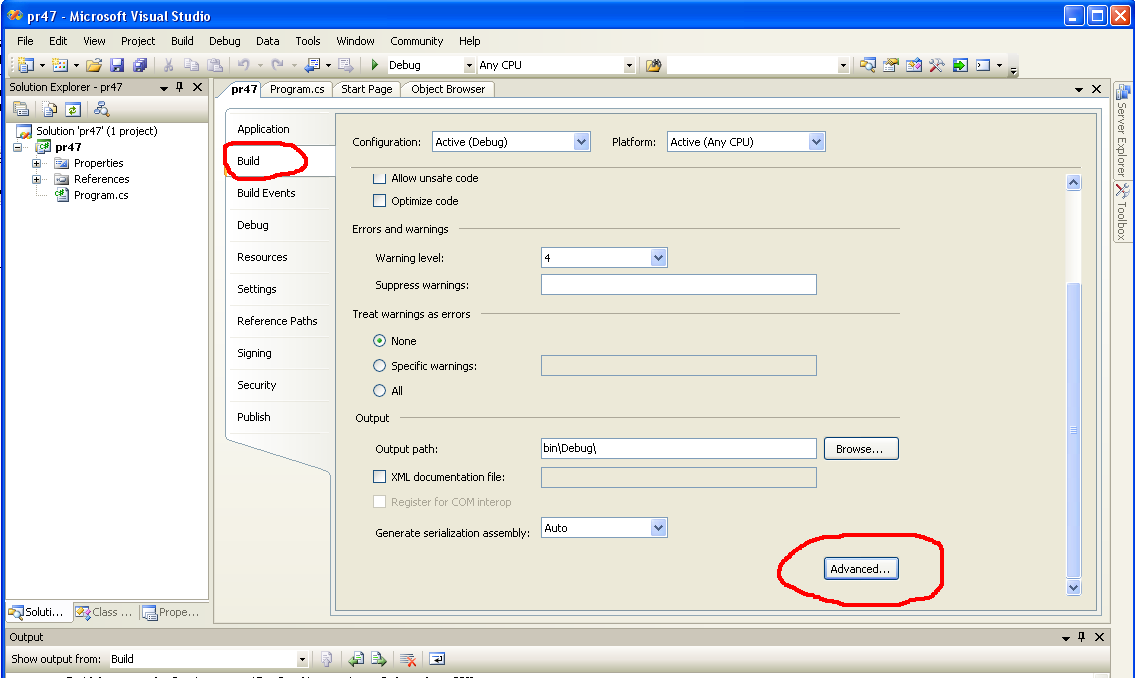
Task: Click Refresh icon in Solution Explorer
Action: pyautogui.click(x=73, y=110)
